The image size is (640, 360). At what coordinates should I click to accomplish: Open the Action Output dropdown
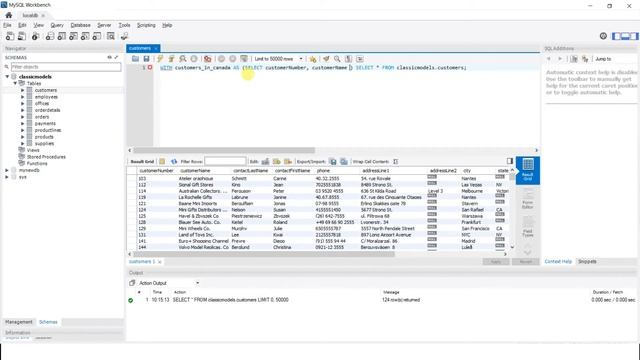click(x=169, y=283)
